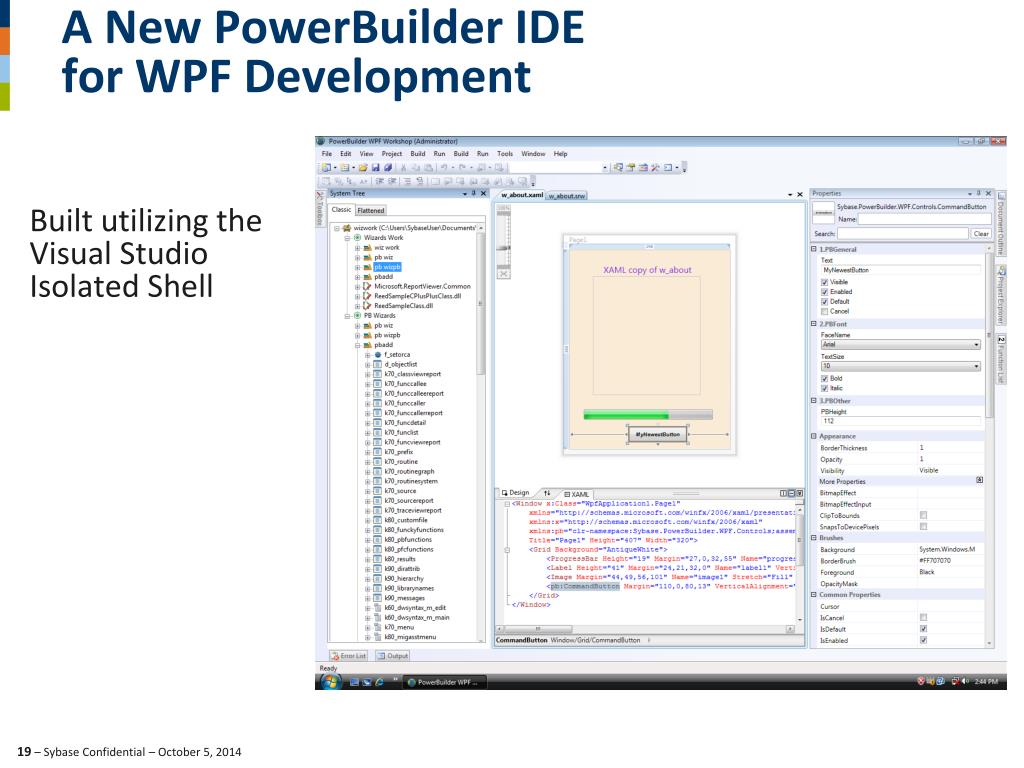This screenshot has width=1024, height=768.
Task: Click the vertical split pane icon
Action: coord(784,494)
